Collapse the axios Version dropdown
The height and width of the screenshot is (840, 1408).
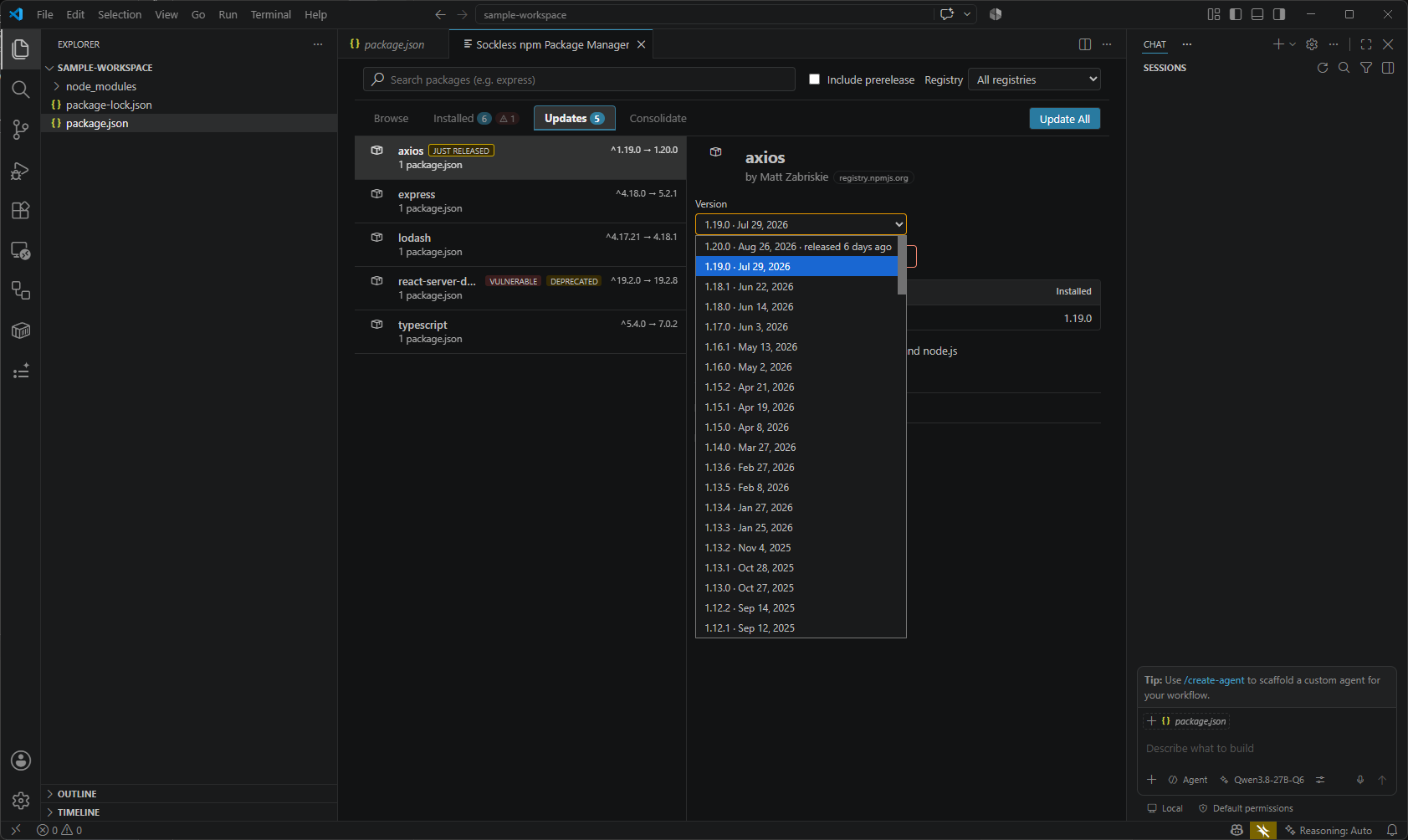click(x=801, y=224)
